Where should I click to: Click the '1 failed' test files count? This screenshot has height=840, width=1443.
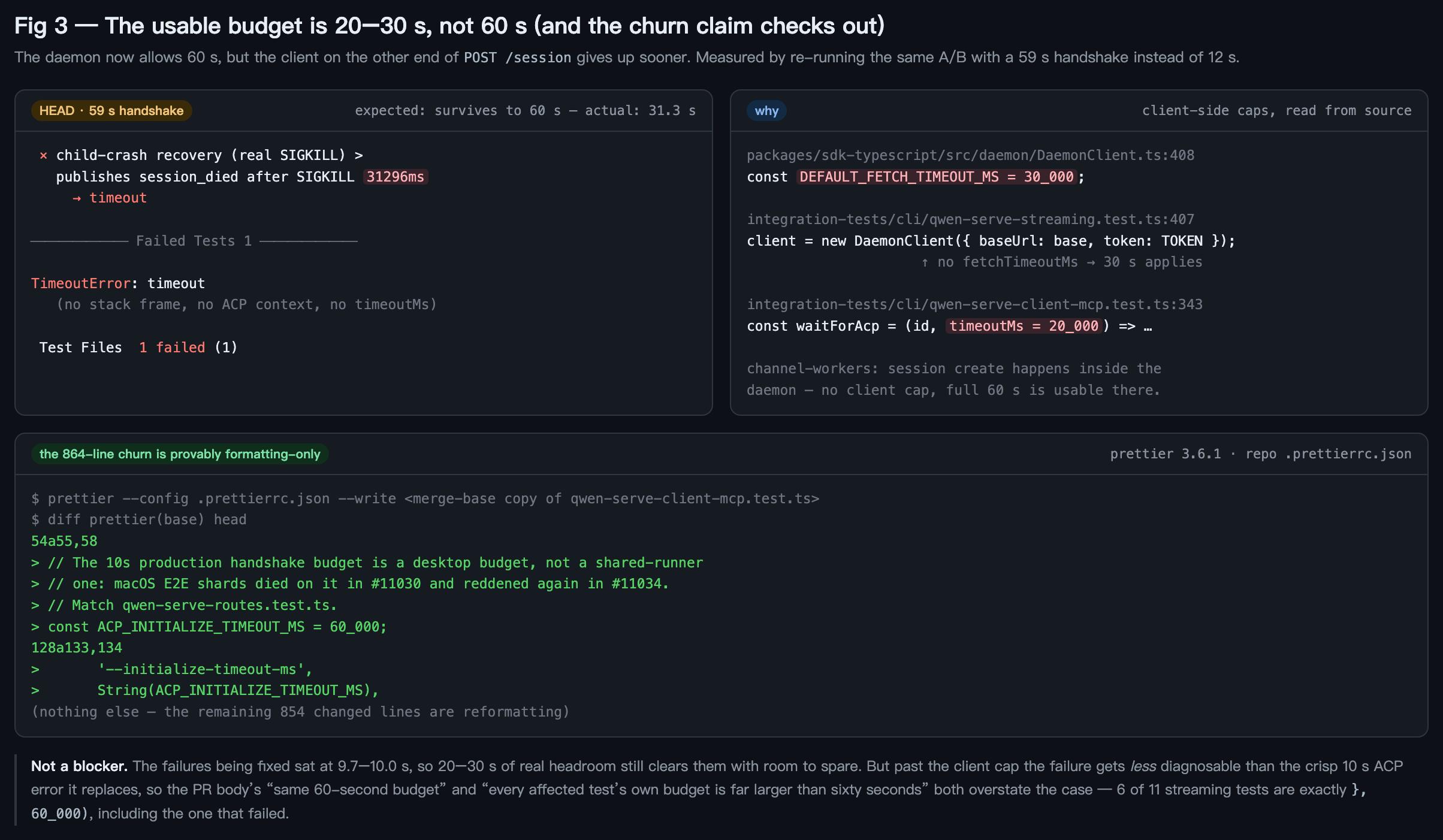coord(172,348)
